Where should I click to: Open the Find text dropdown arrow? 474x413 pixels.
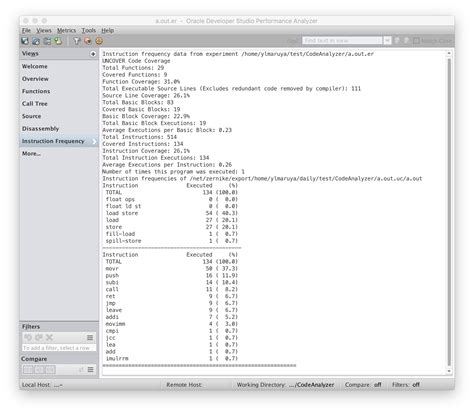[x=387, y=41]
